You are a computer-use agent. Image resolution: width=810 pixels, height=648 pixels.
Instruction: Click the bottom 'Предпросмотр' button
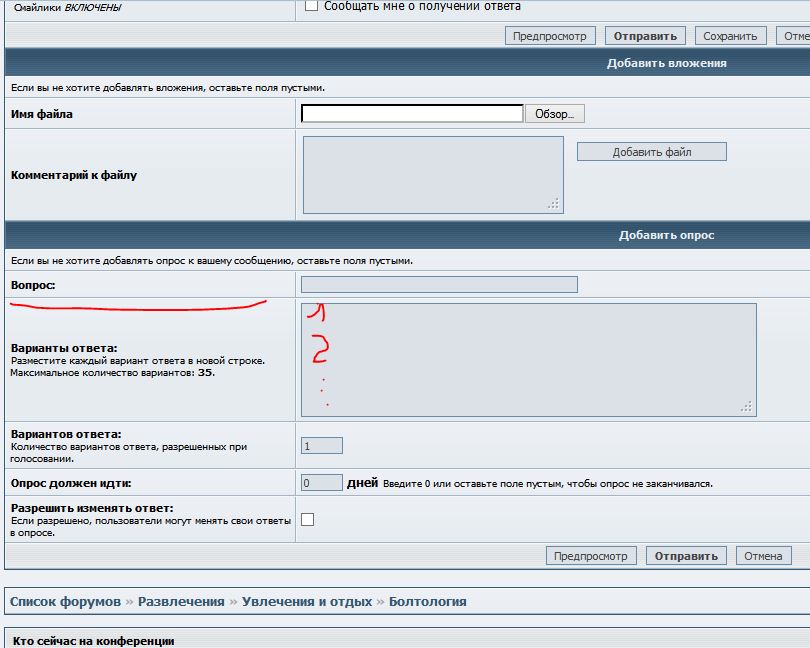tap(591, 556)
